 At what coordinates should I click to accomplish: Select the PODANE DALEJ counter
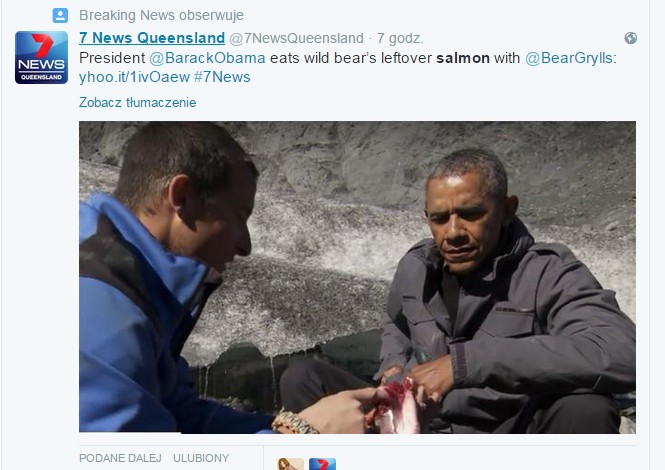pyautogui.click(x=120, y=458)
